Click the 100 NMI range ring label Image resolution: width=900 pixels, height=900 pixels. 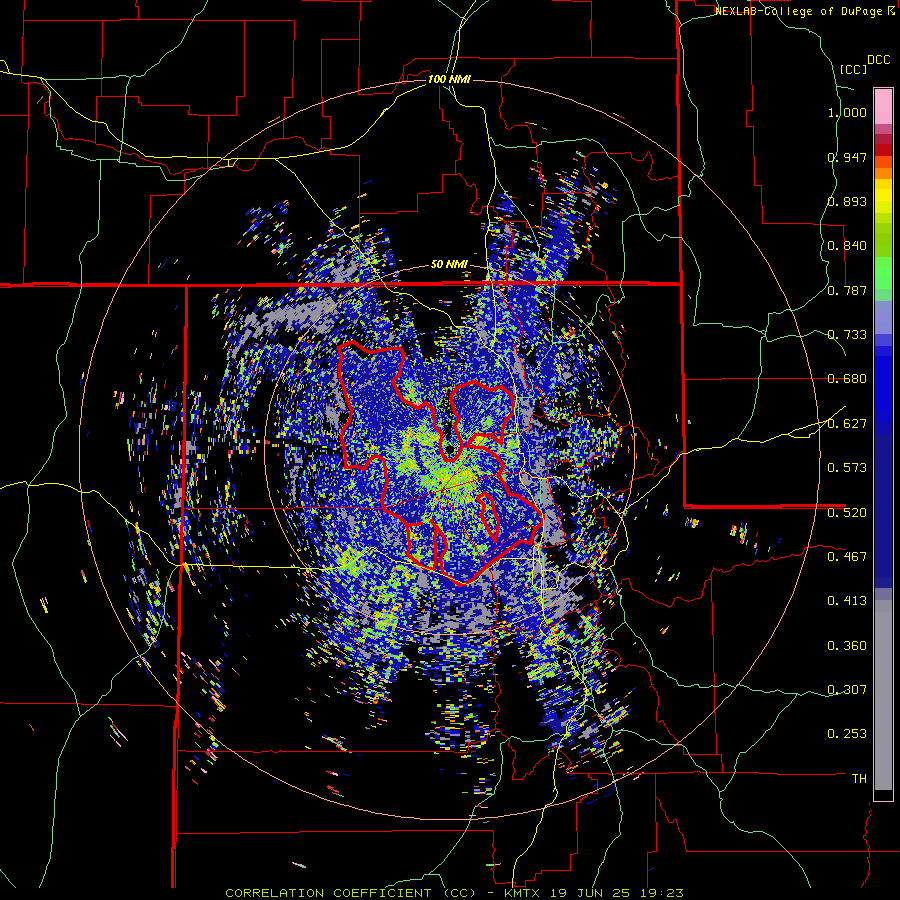449,79
